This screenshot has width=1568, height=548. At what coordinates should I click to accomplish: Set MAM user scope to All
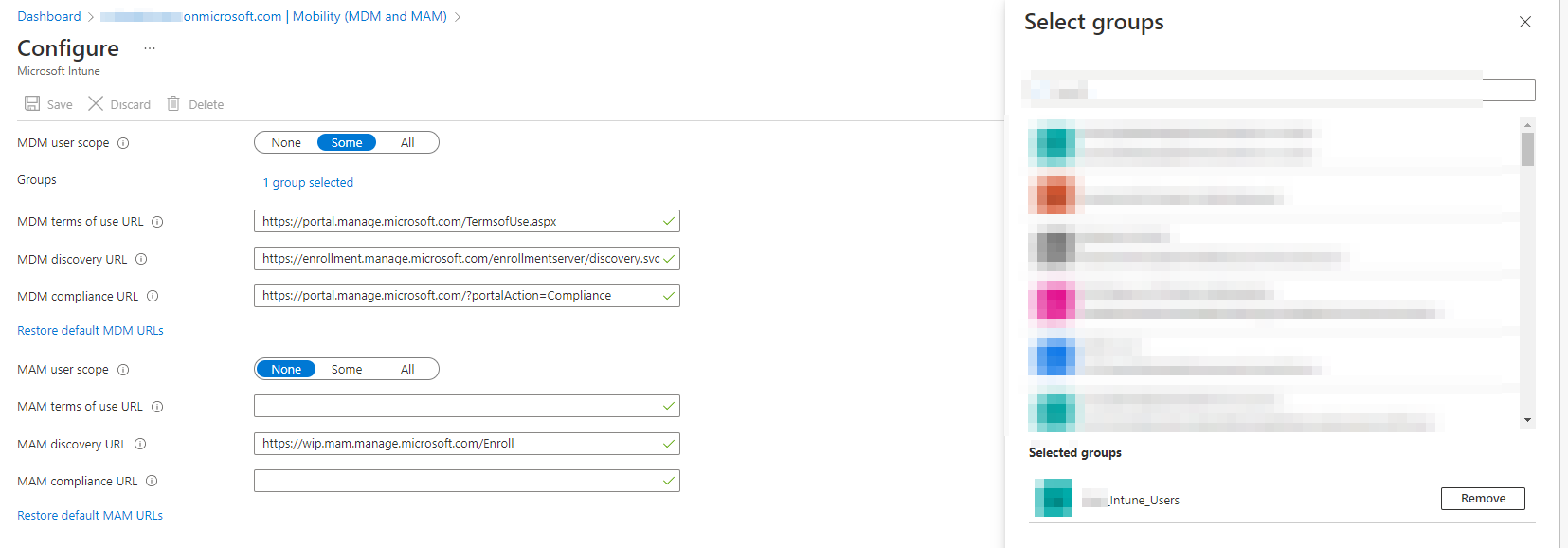pos(407,369)
